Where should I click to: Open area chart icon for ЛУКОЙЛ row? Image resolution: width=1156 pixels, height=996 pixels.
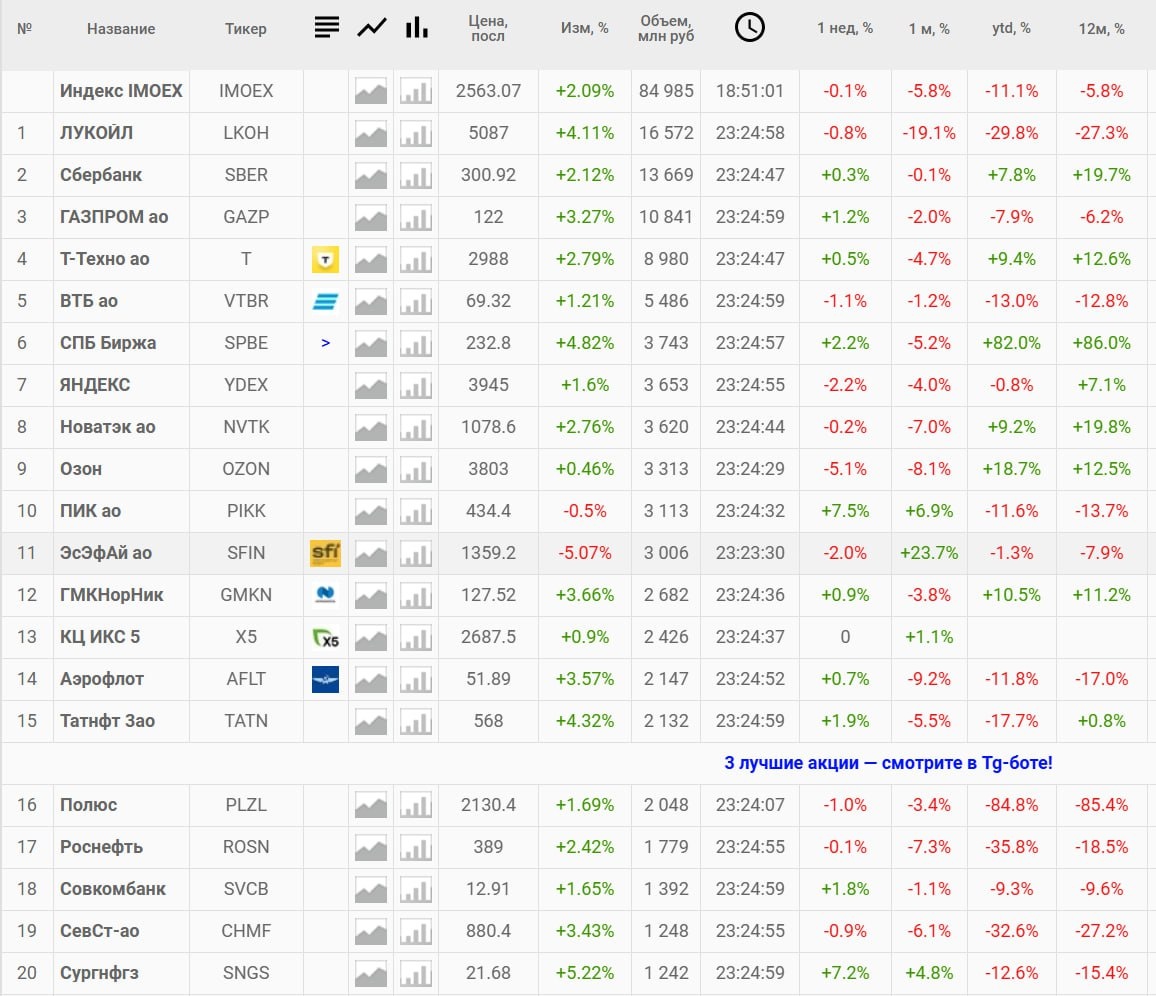pyautogui.click(x=371, y=134)
